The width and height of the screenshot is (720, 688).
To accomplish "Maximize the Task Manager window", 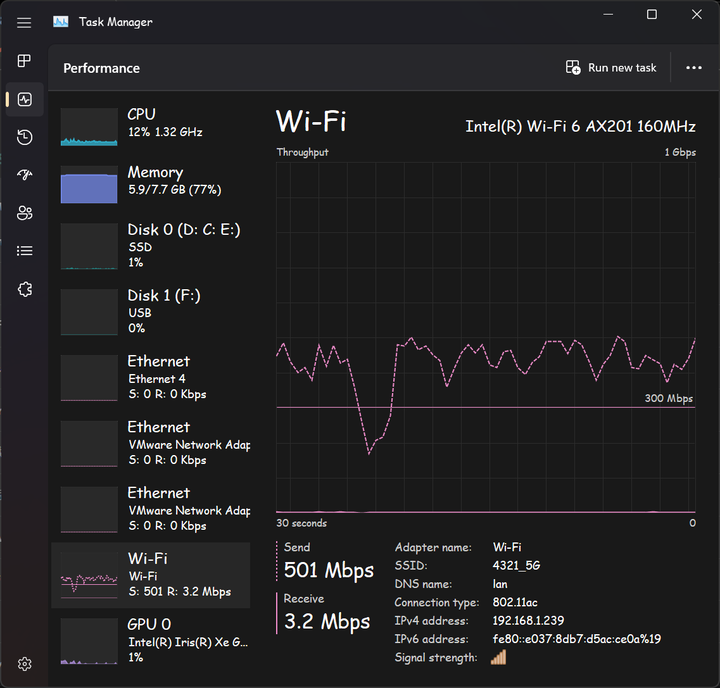I will 652,15.
